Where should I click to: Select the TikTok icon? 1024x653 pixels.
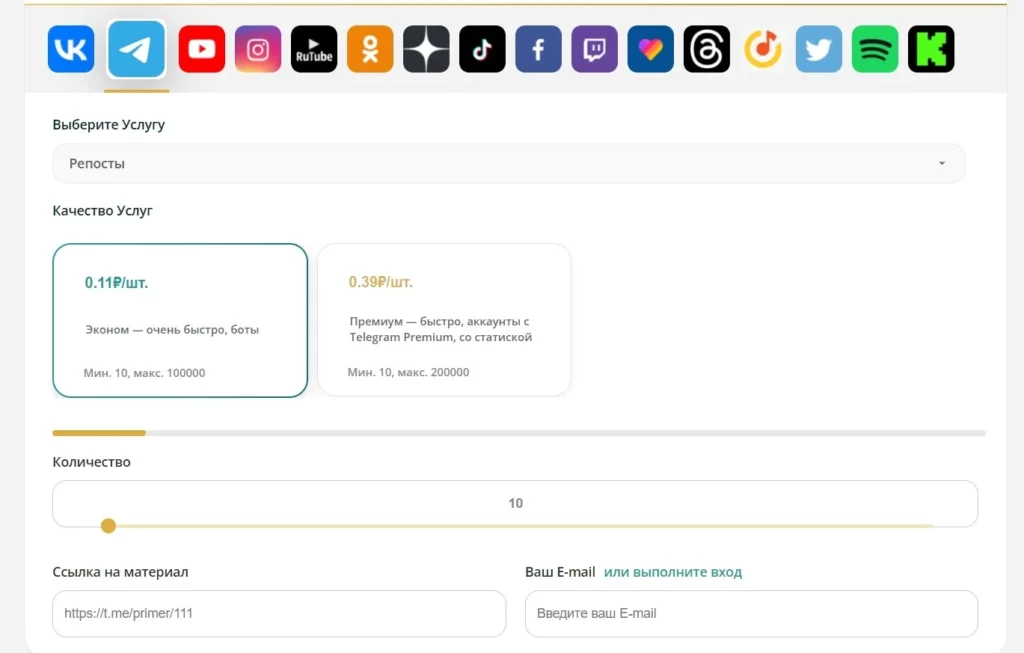point(483,49)
